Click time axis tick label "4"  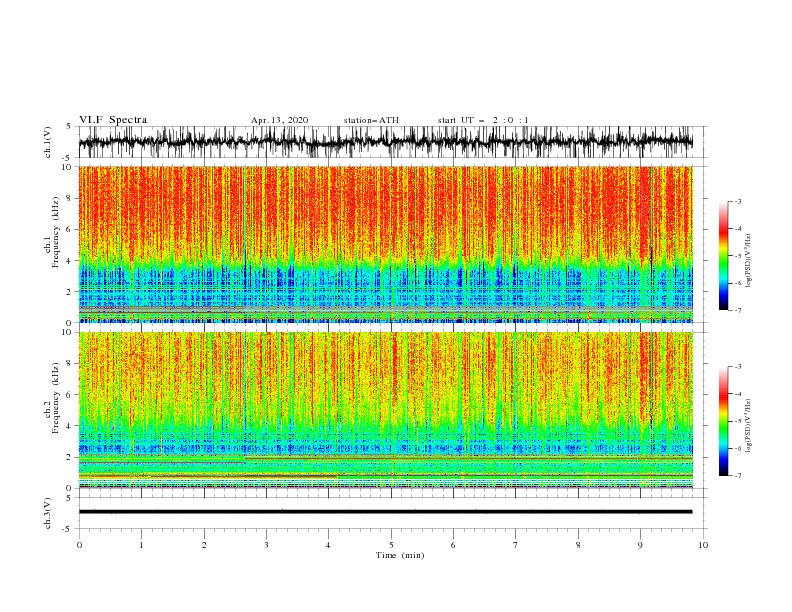click(329, 545)
